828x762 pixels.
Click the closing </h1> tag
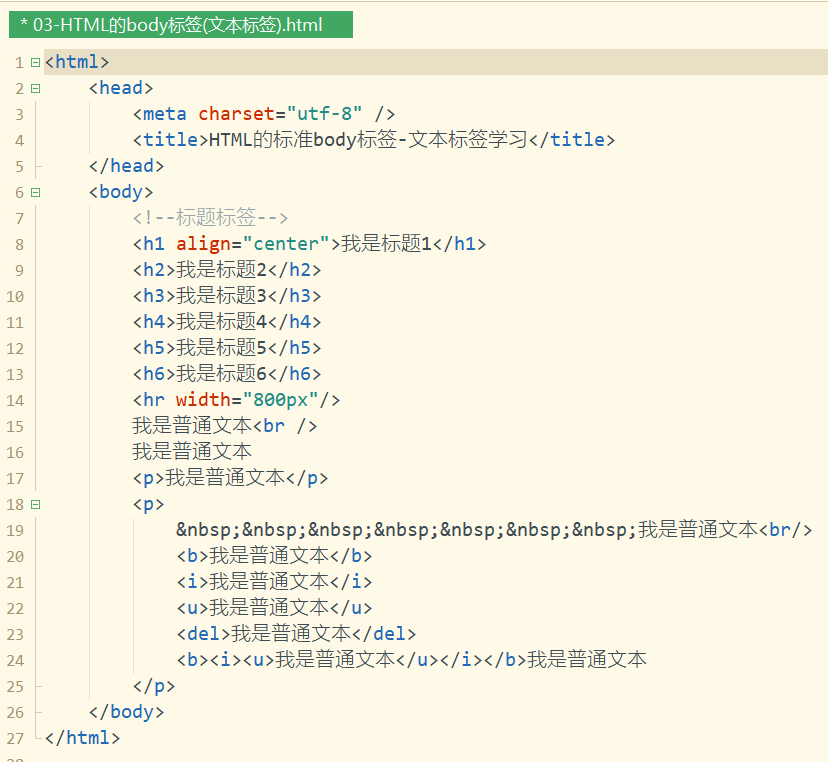(x=459, y=243)
